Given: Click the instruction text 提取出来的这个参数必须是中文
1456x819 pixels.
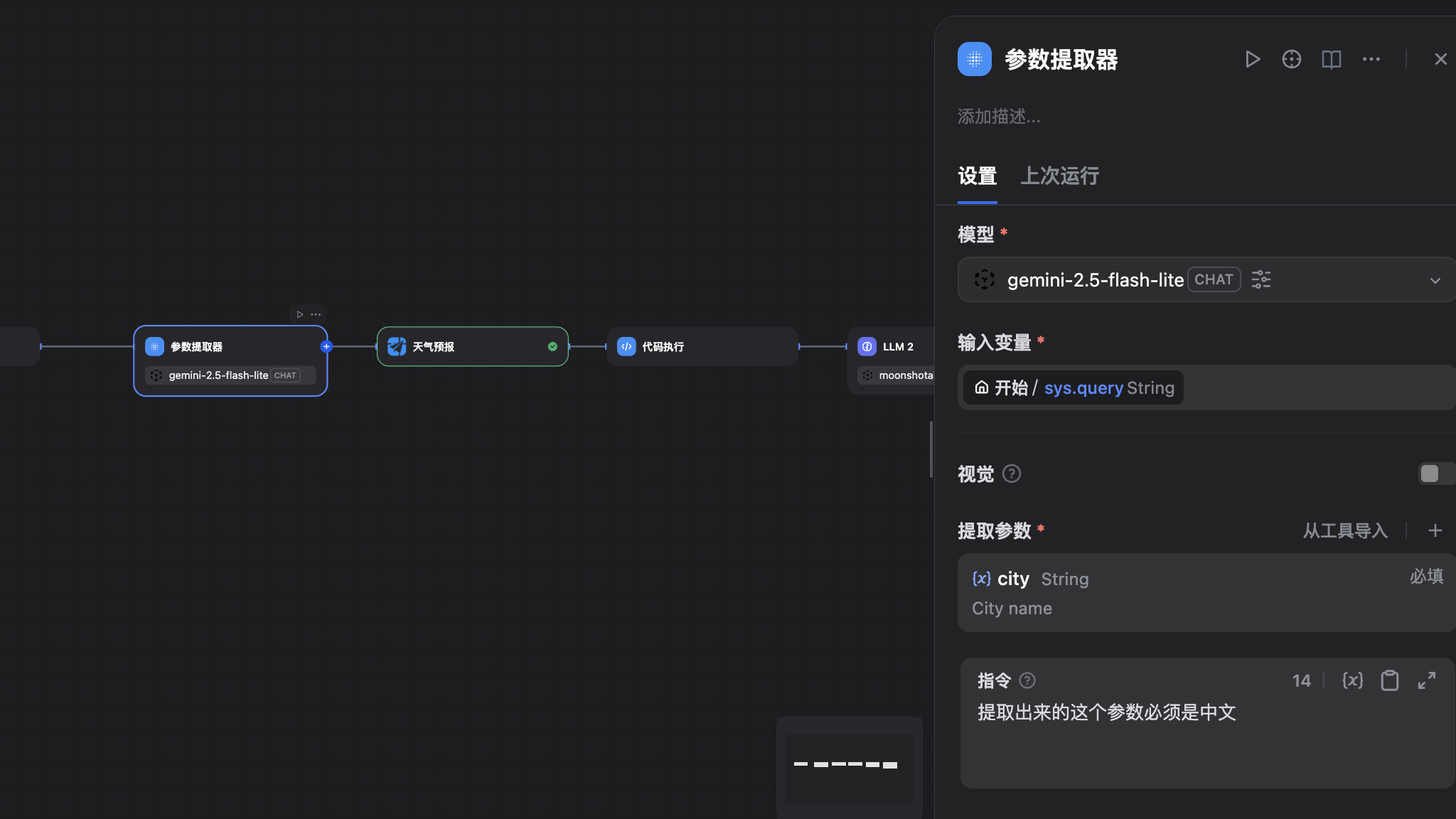Looking at the screenshot, I should pos(1107,712).
